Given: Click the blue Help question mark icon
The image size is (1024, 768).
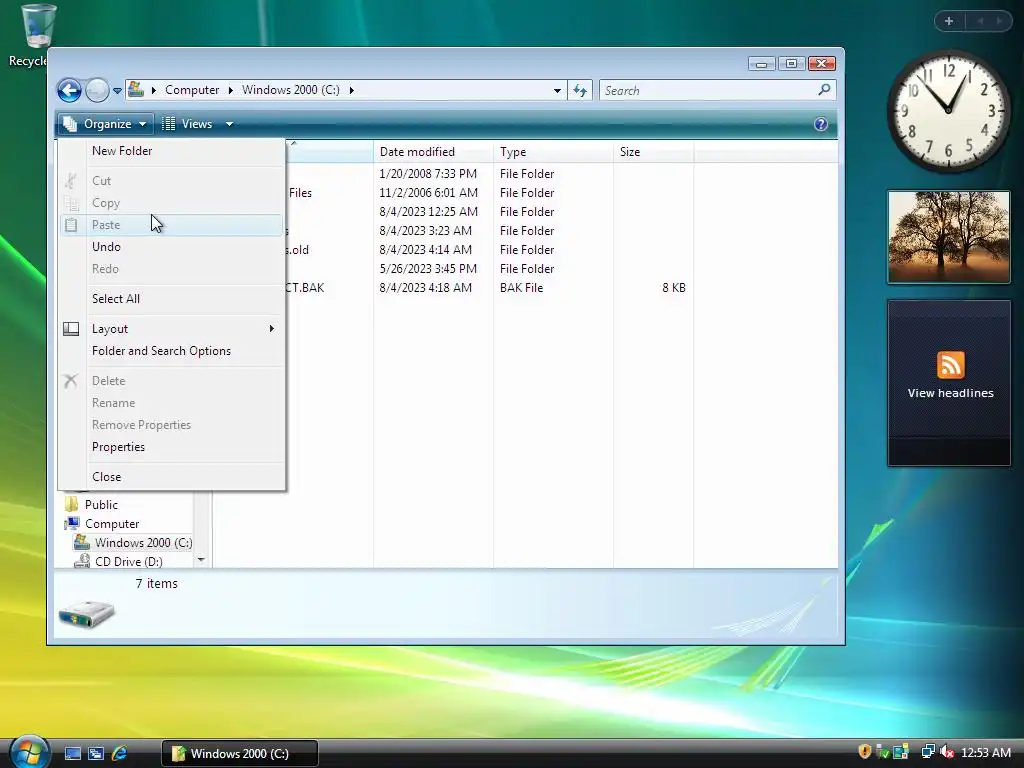Looking at the screenshot, I should [821, 124].
